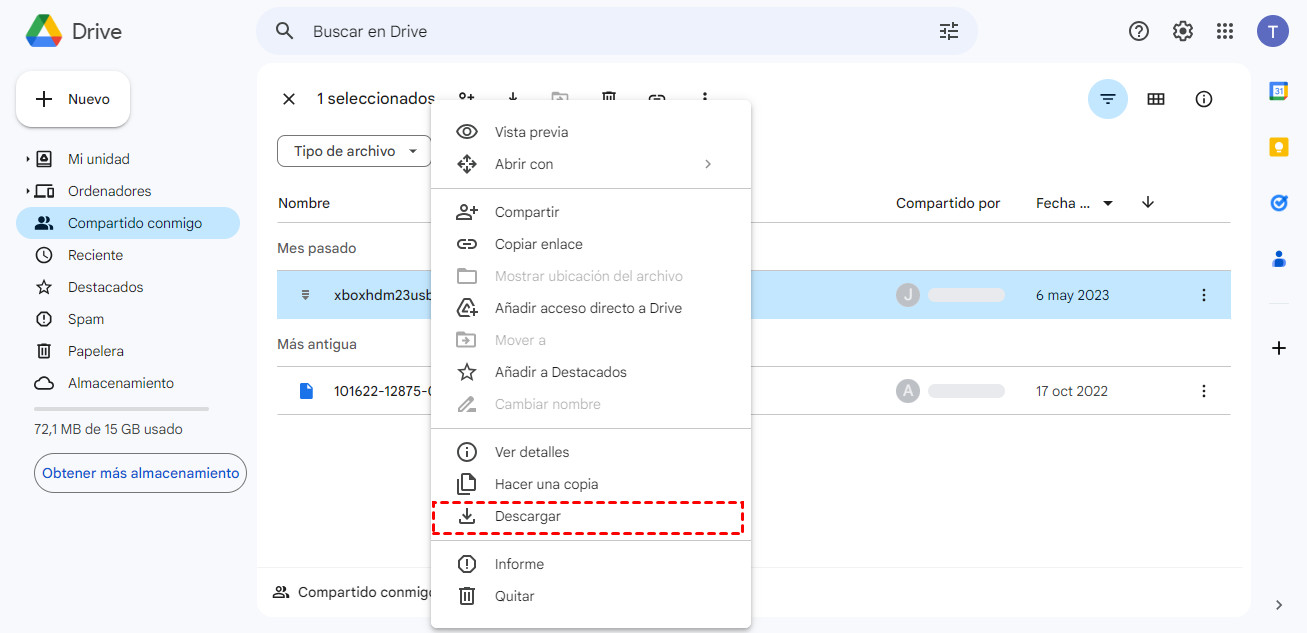Image resolution: width=1307 pixels, height=633 pixels.
Task: Toggle the filters button
Action: coord(1108,99)
